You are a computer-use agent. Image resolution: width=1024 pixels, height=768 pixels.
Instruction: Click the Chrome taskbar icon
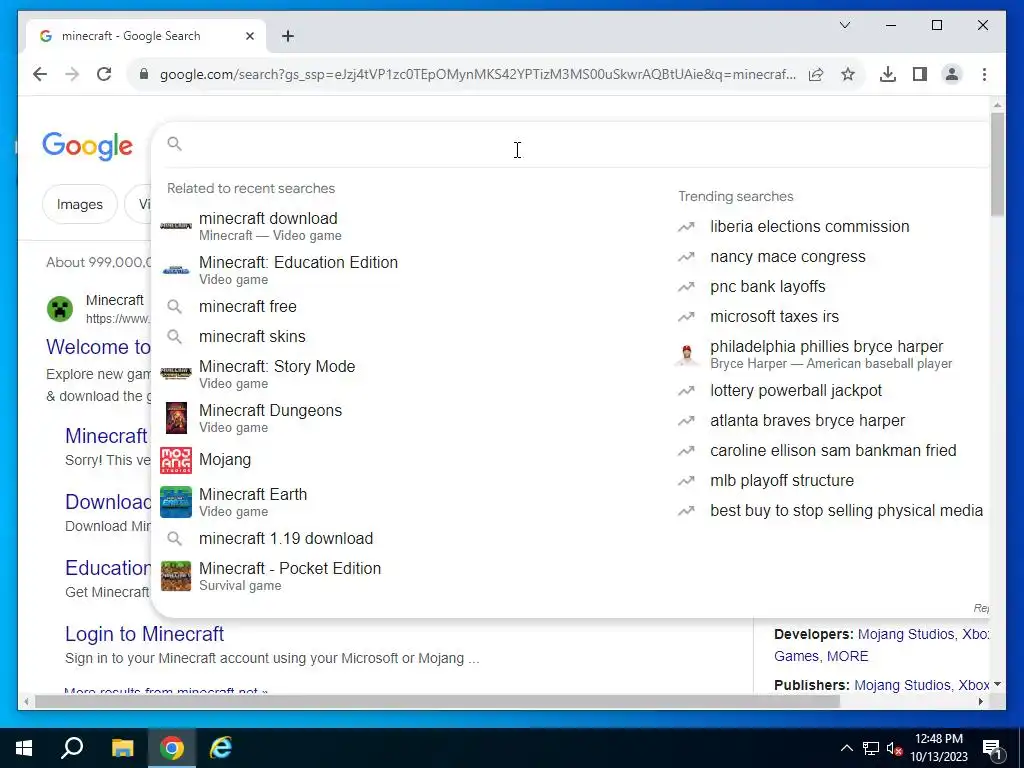point(172,748)
